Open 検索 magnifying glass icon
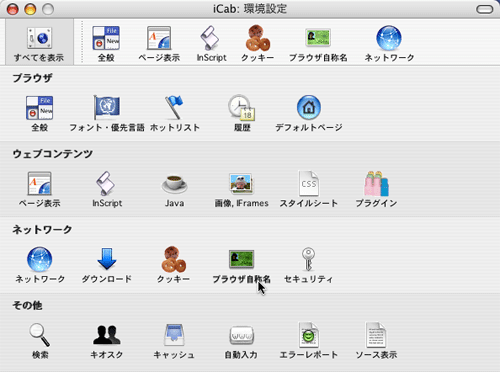Screen dimensions: 500x372 39,335
